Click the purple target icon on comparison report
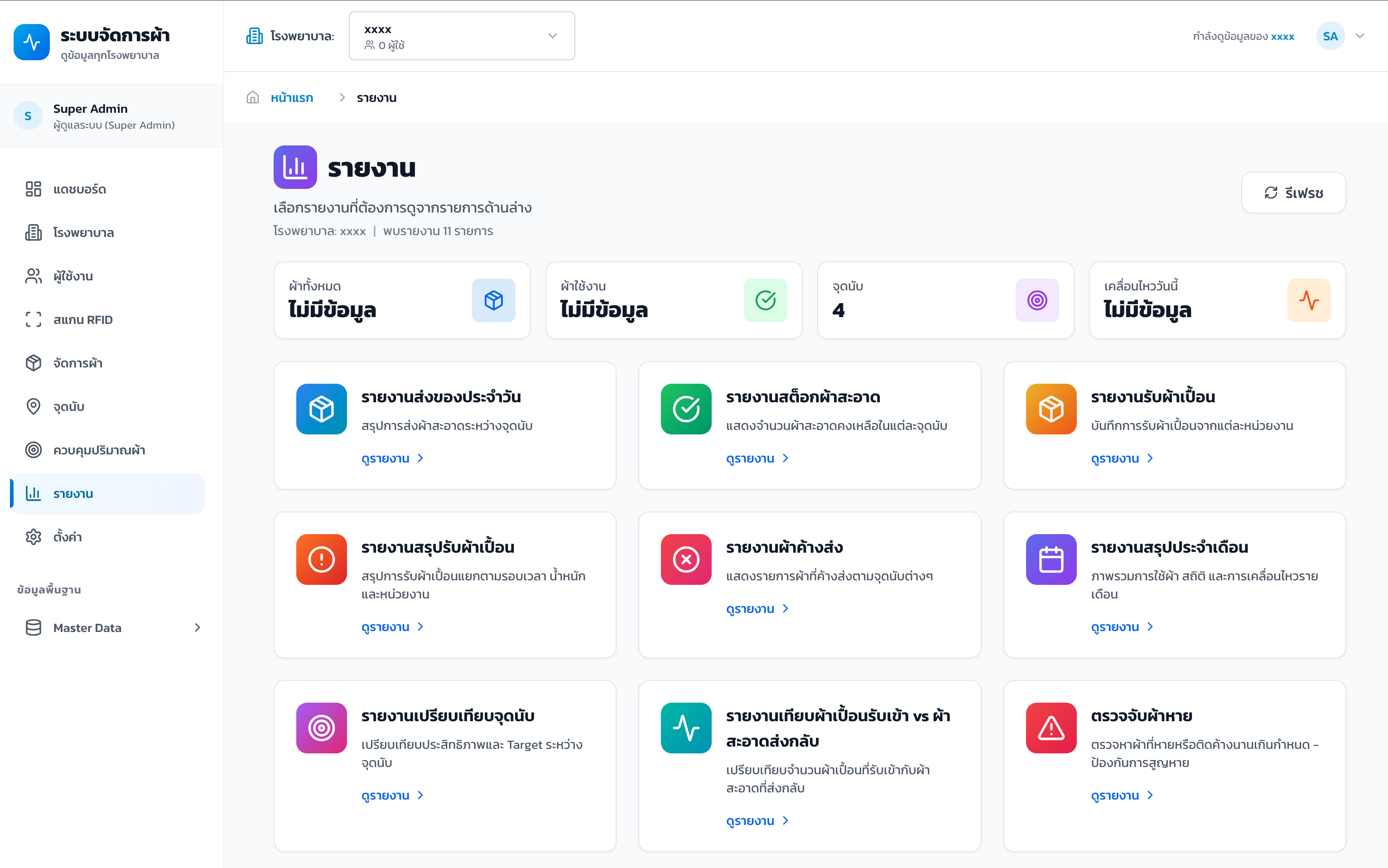The image size is (1388, 868). pos(321,728)
